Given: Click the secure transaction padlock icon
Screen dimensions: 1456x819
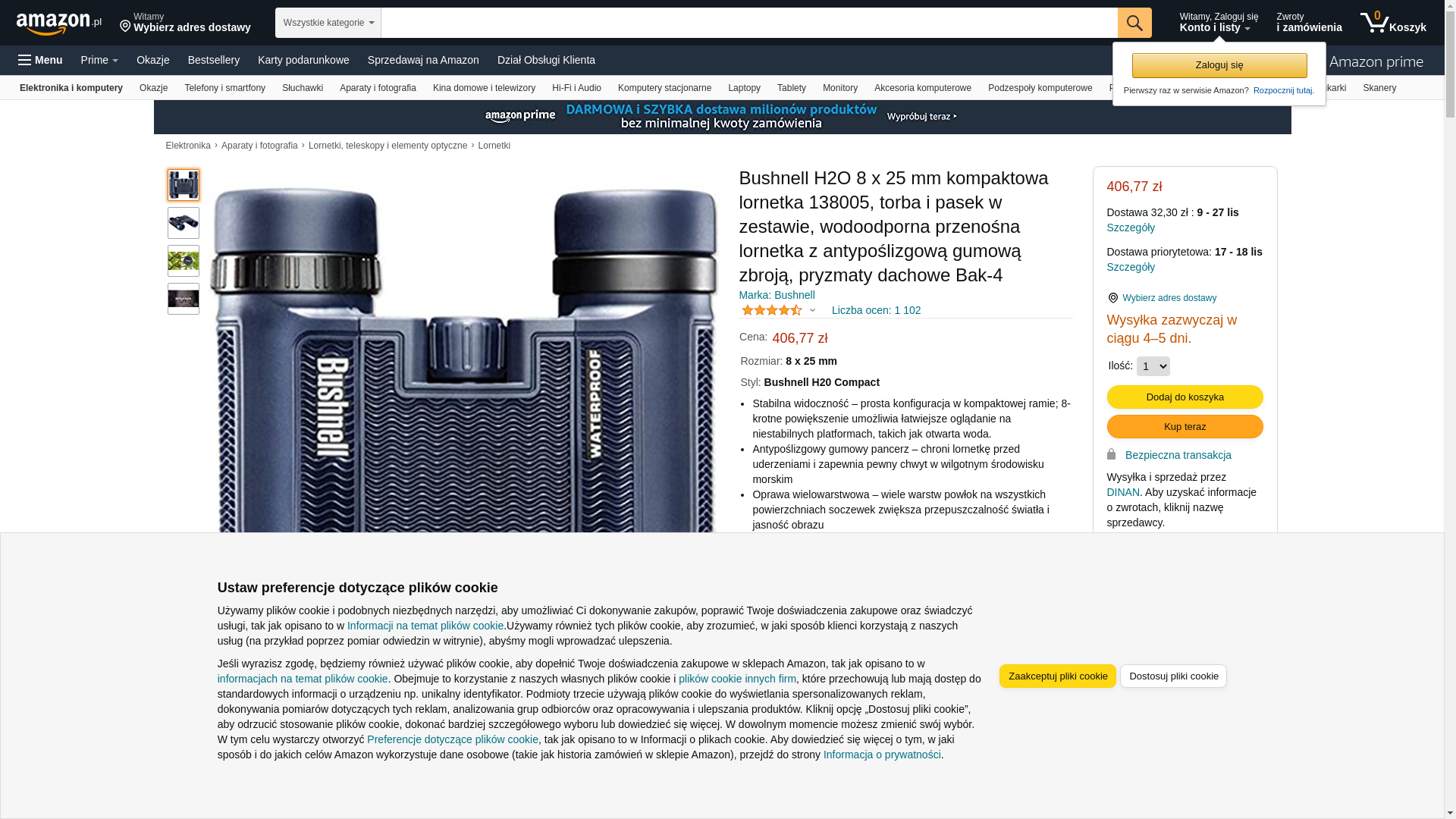Looking at the screenshot, I should [1111, 454].
